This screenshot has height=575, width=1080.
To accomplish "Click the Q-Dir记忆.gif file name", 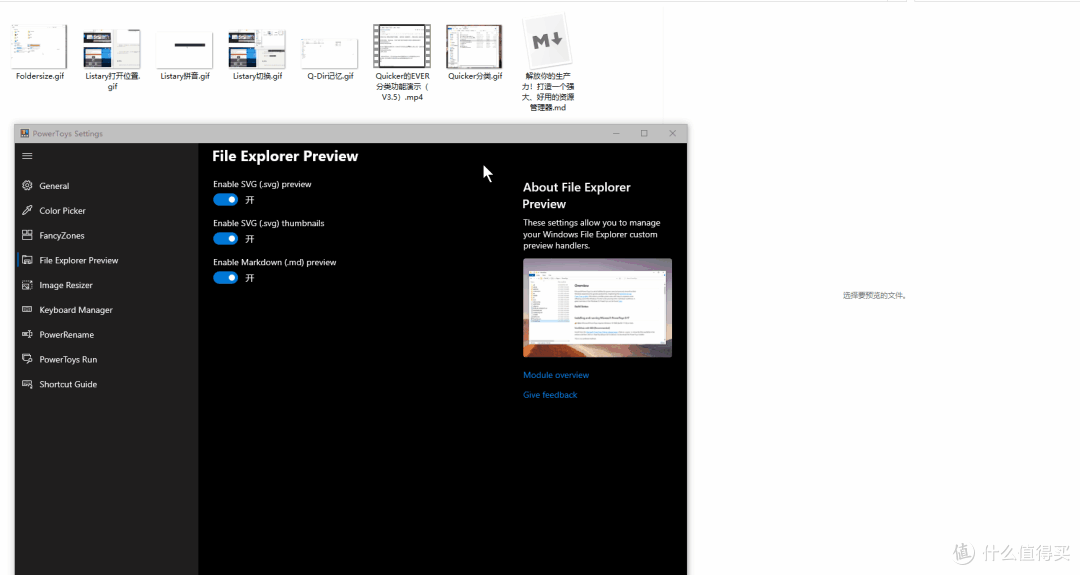I will (x=330, y=76).
